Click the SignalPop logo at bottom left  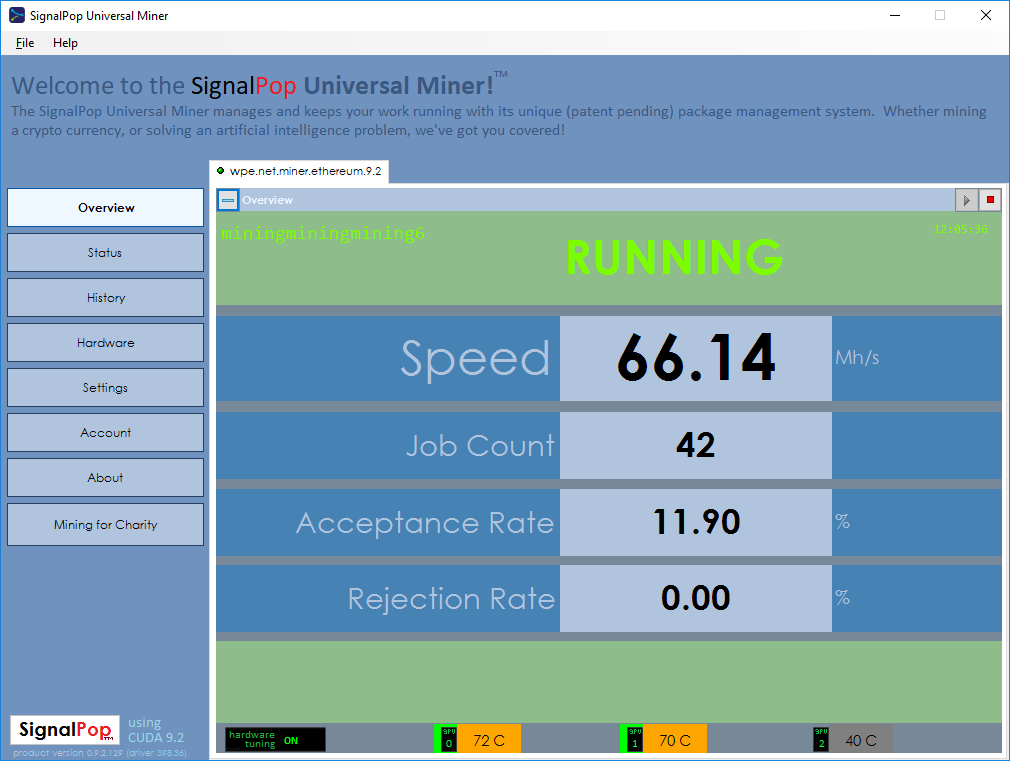(65, 730)
